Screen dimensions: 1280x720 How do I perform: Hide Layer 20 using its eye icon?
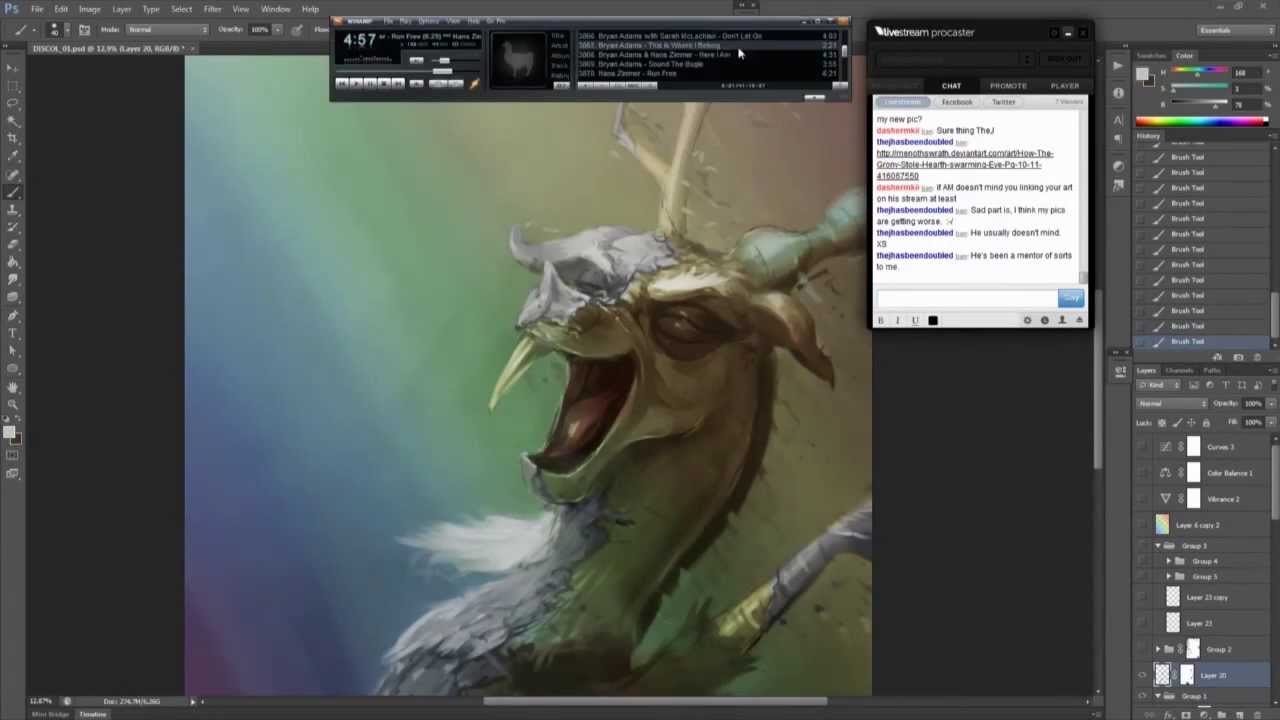1143,676
